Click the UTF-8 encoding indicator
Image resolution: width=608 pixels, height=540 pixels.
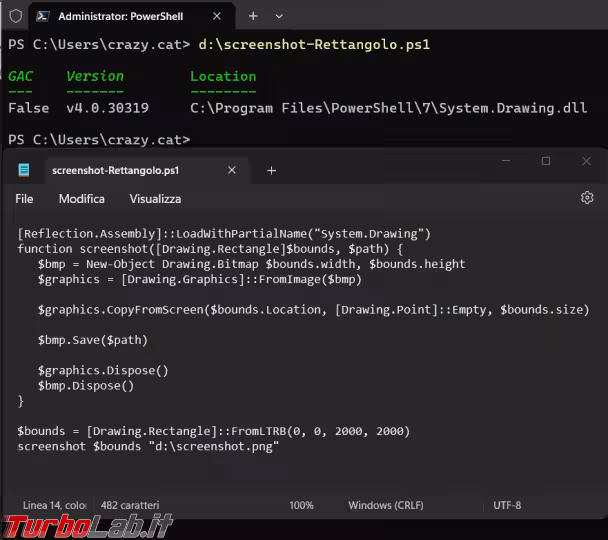point(507,505)
